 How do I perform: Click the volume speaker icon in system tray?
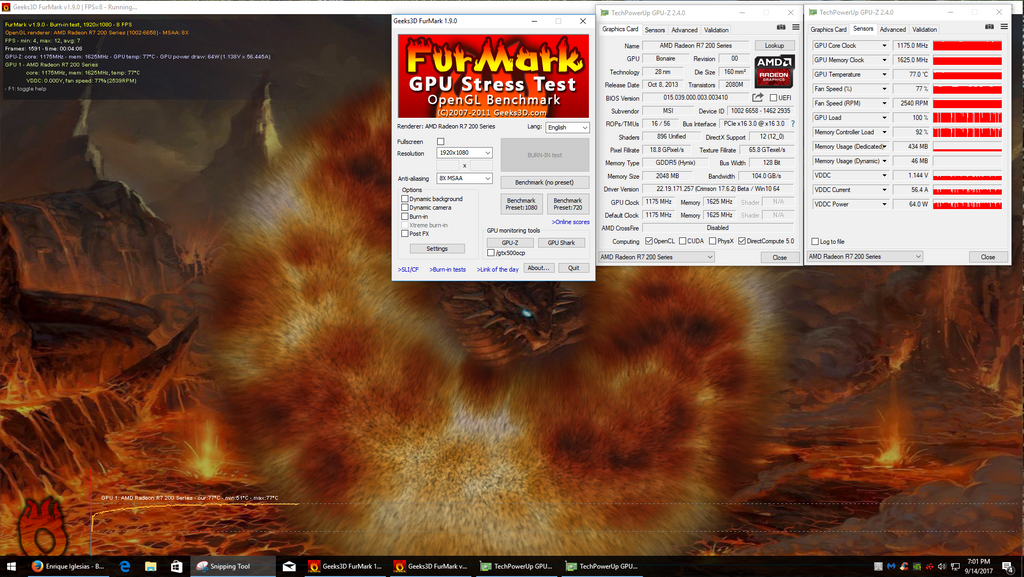click(x=942, y=566)
